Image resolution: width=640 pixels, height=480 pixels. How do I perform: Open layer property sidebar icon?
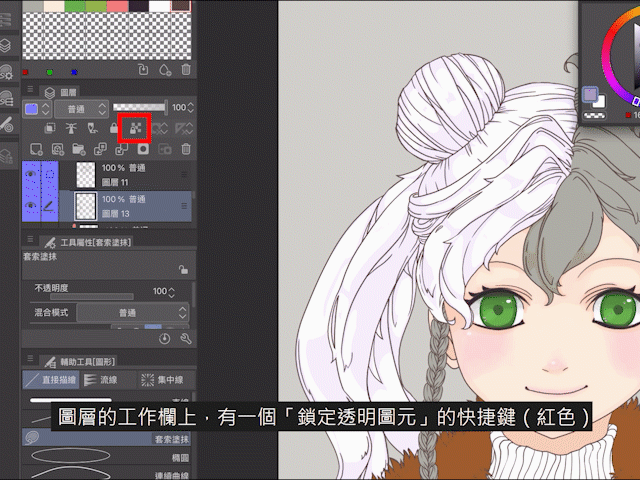[x=6, y=156]
